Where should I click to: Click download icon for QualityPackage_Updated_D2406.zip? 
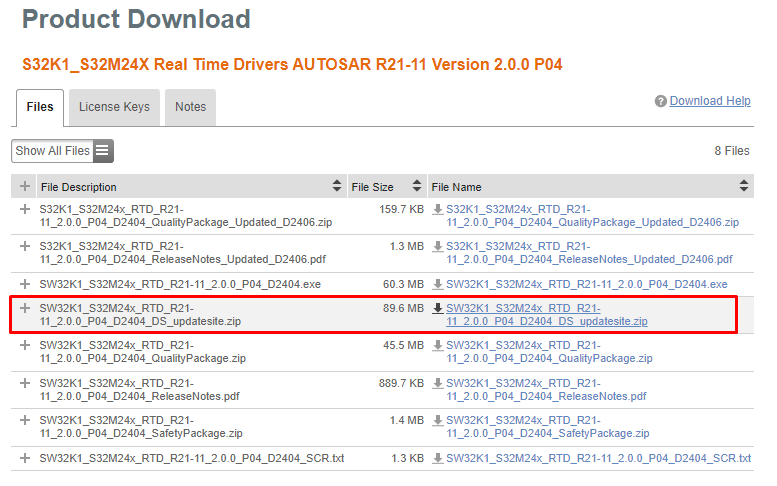438,209
